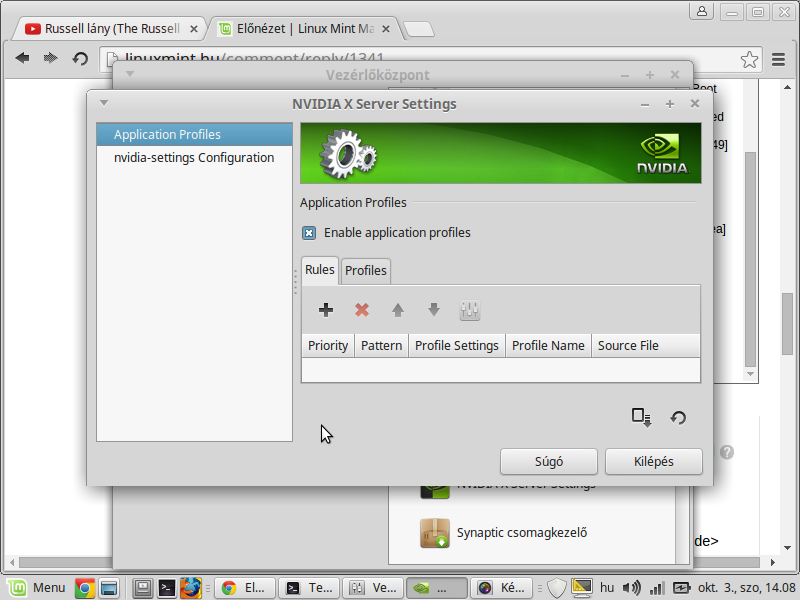The height and width of the screenshot is (600, 800).
Task: Switch to Ké... taskbar window
Action: pos(501,588)
